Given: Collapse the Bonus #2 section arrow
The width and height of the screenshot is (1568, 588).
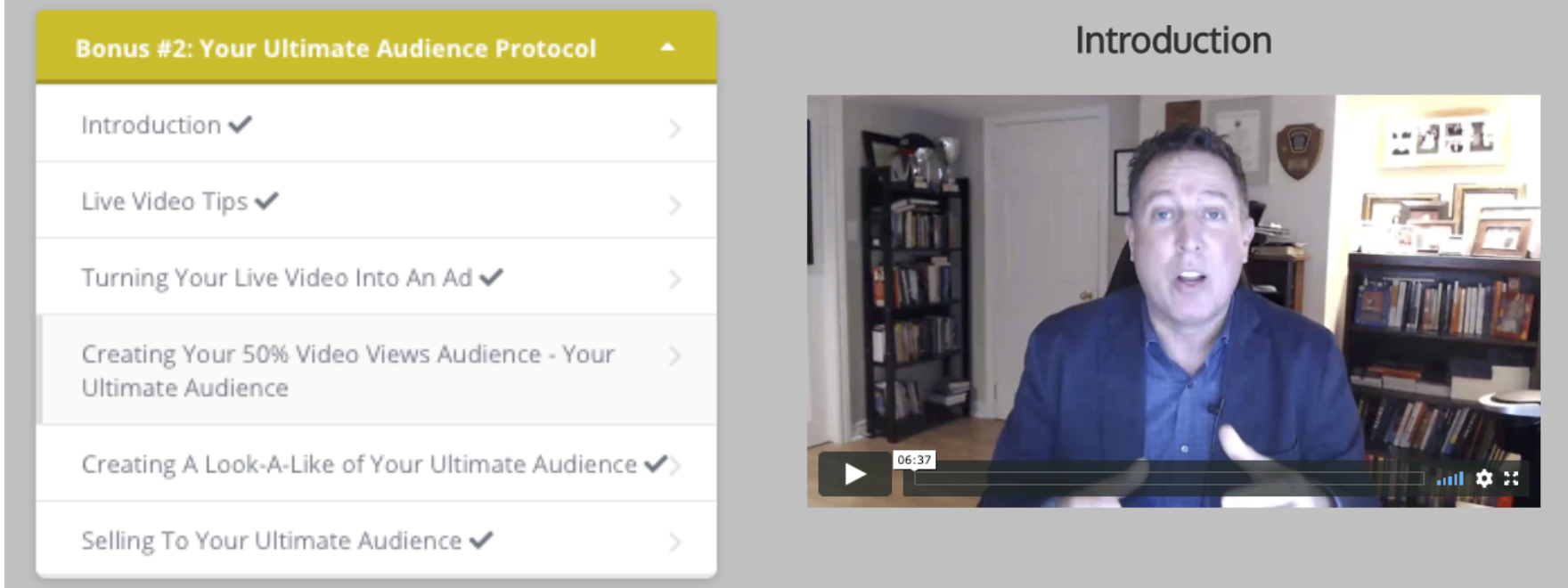Looking at the screenshot, I should [667, 47].
